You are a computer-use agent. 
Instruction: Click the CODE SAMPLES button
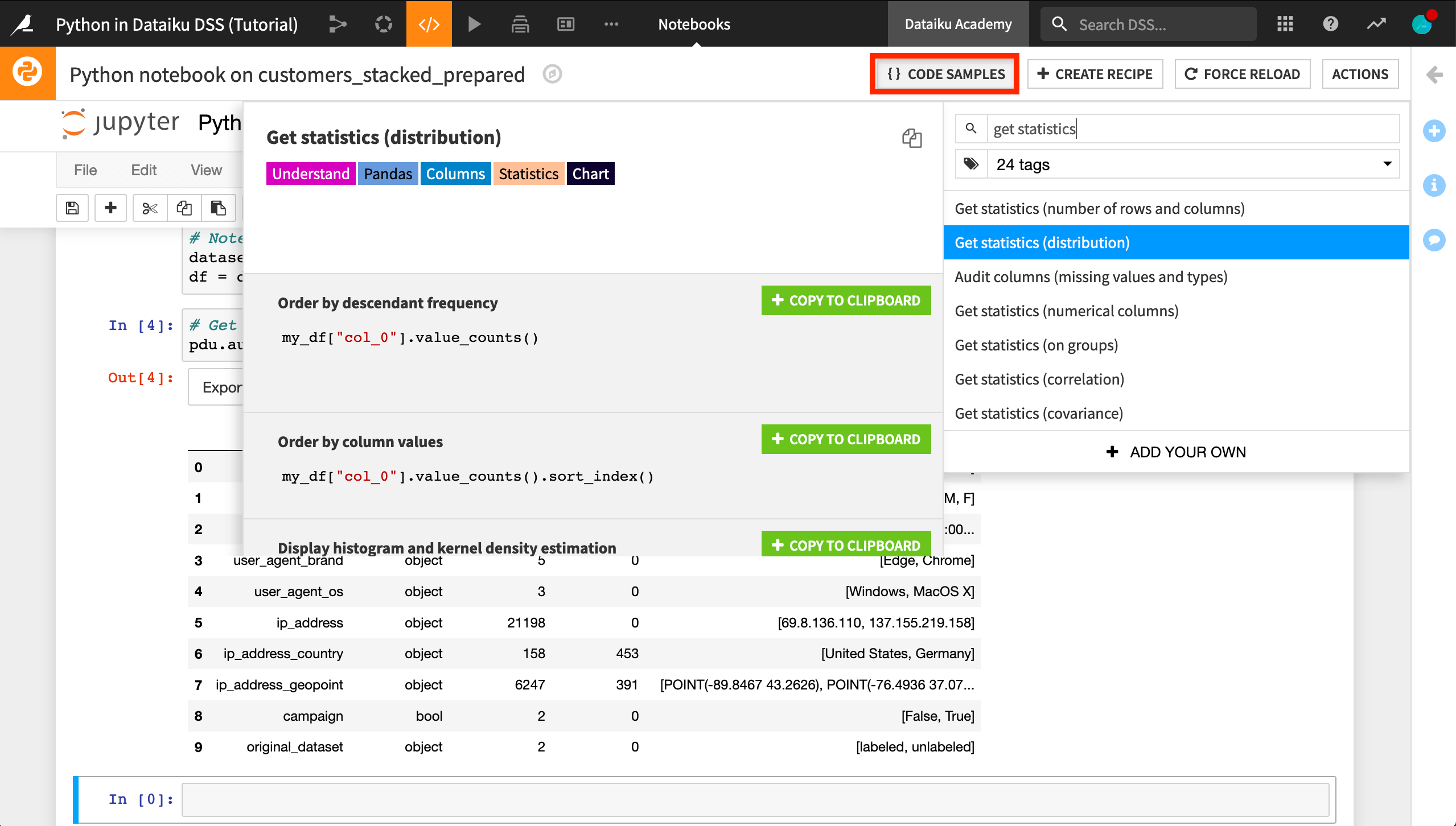click(945, 74)
